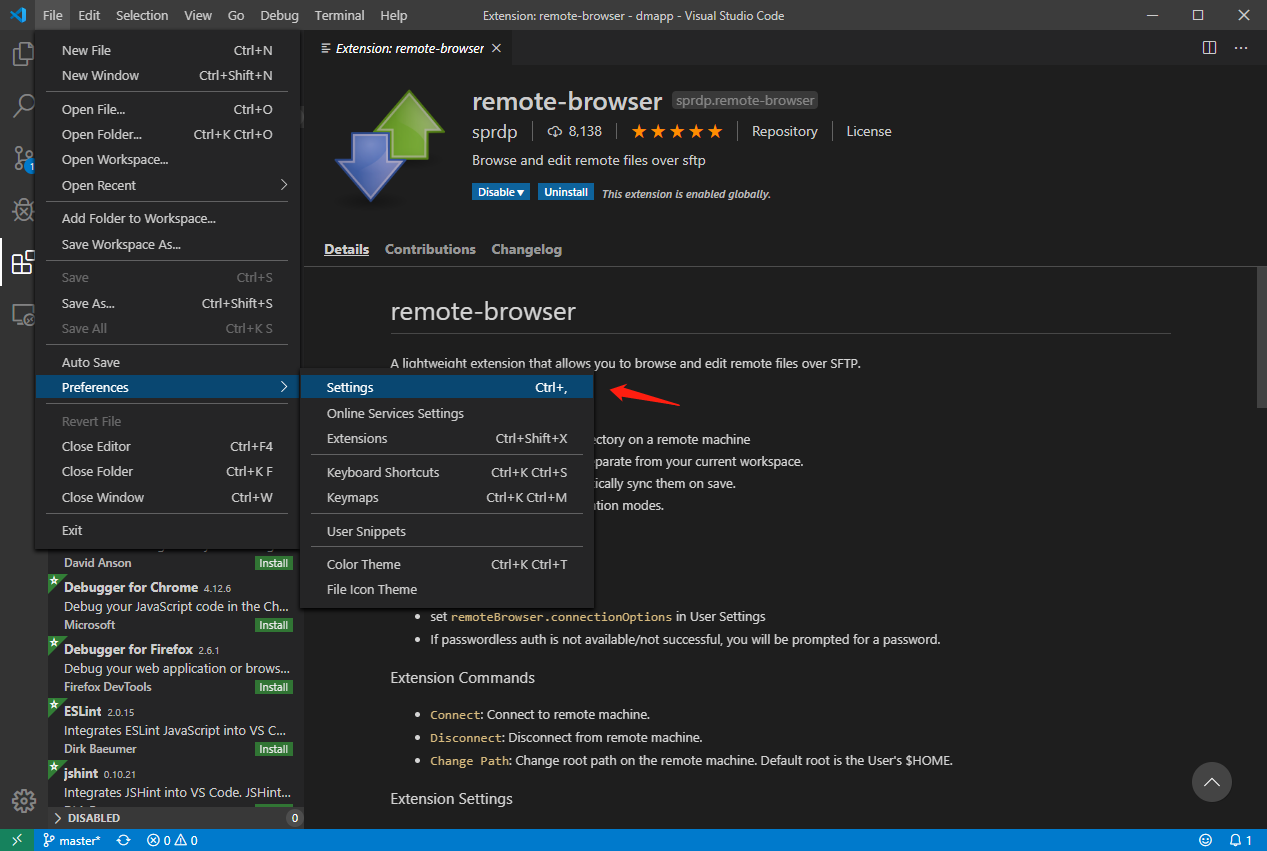Click the split editor icon
Image resolution: width=1267 pixels, height=851 pixels.
point(1209,47)
